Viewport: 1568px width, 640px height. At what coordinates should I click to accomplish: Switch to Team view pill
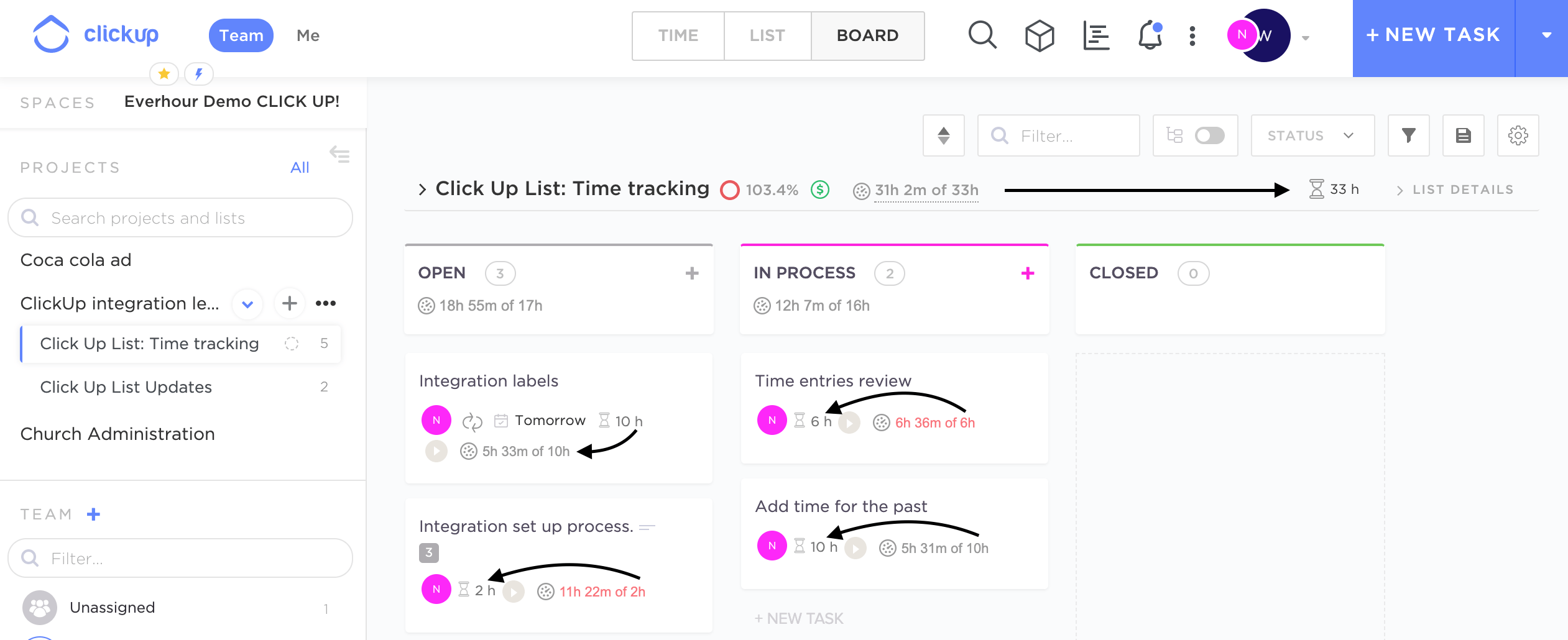(x=241, y=35)
